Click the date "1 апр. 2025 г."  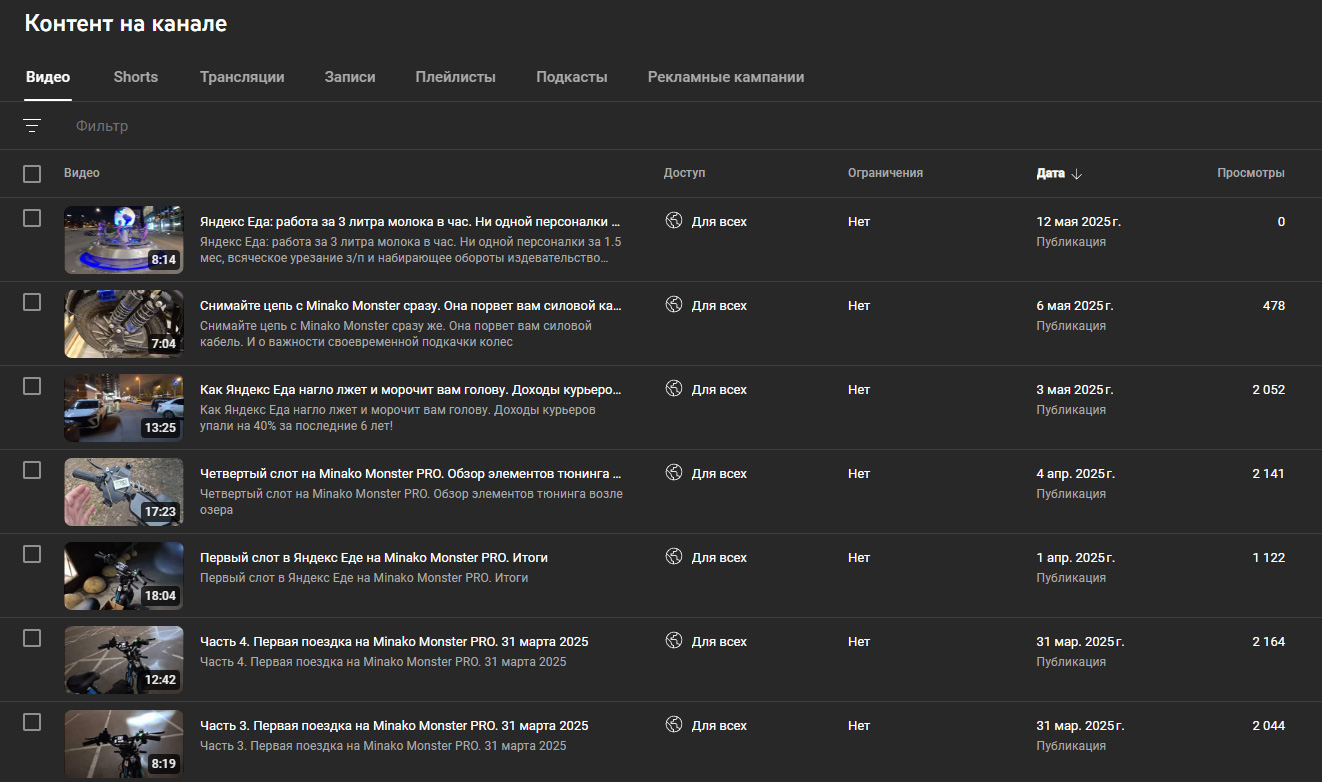1076,558
